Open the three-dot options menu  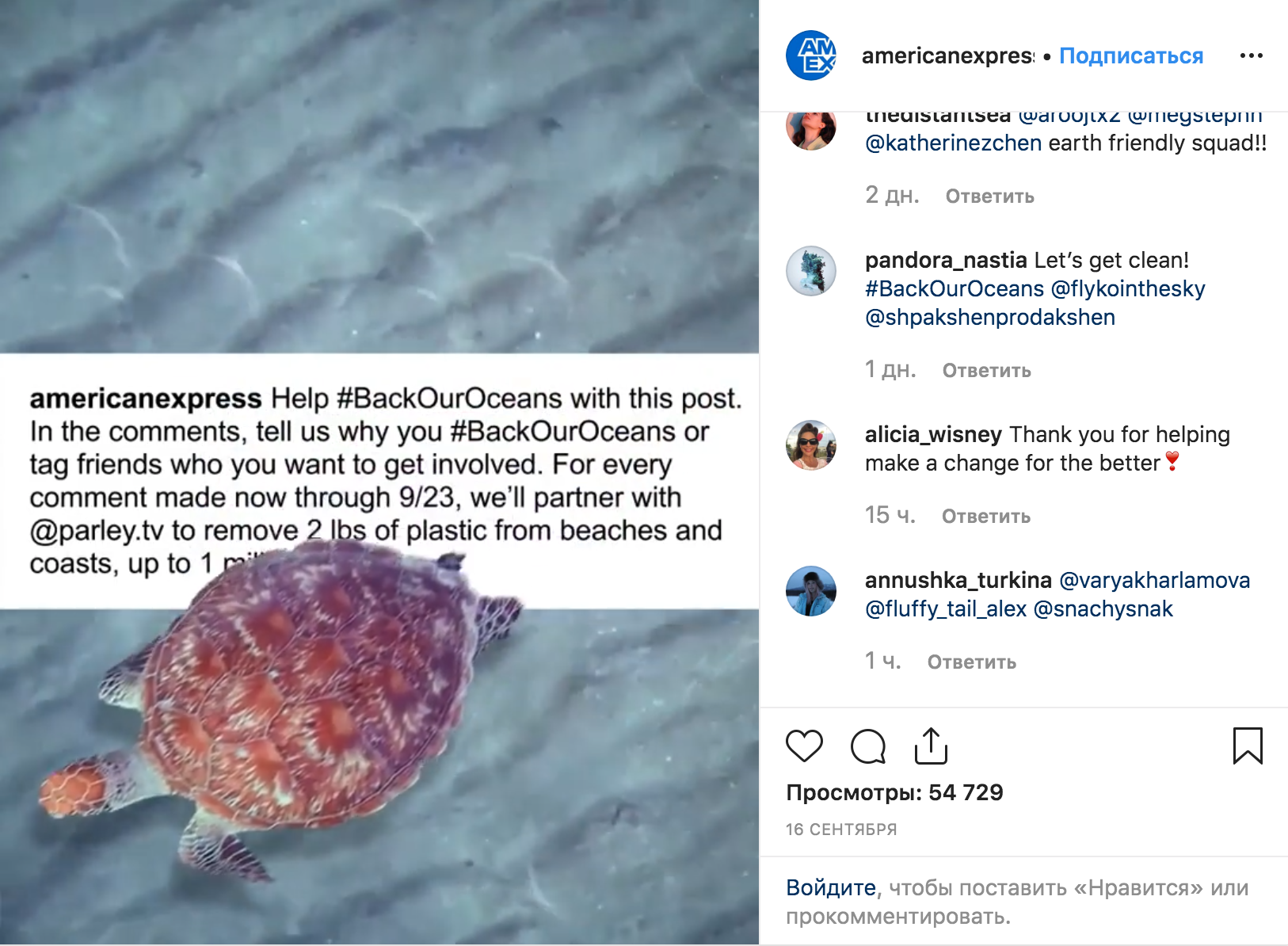point(1251,55)
